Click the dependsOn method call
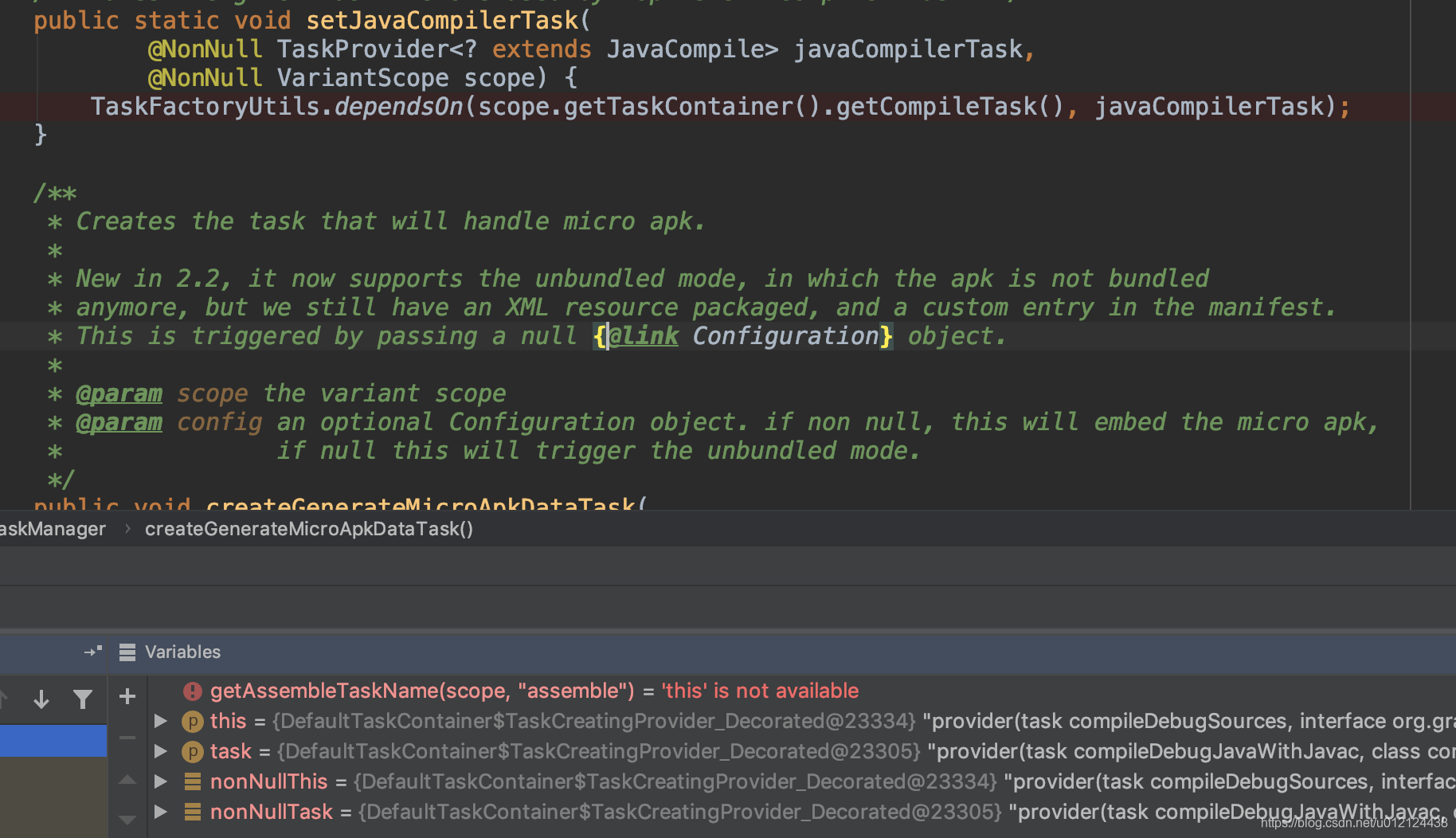 click(399, 107)
